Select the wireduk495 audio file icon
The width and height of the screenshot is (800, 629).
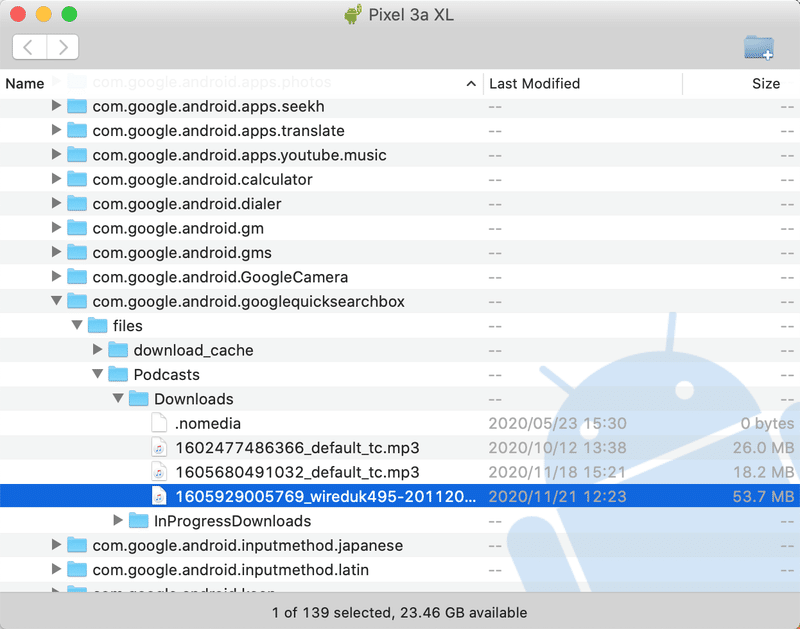[159, 496]
